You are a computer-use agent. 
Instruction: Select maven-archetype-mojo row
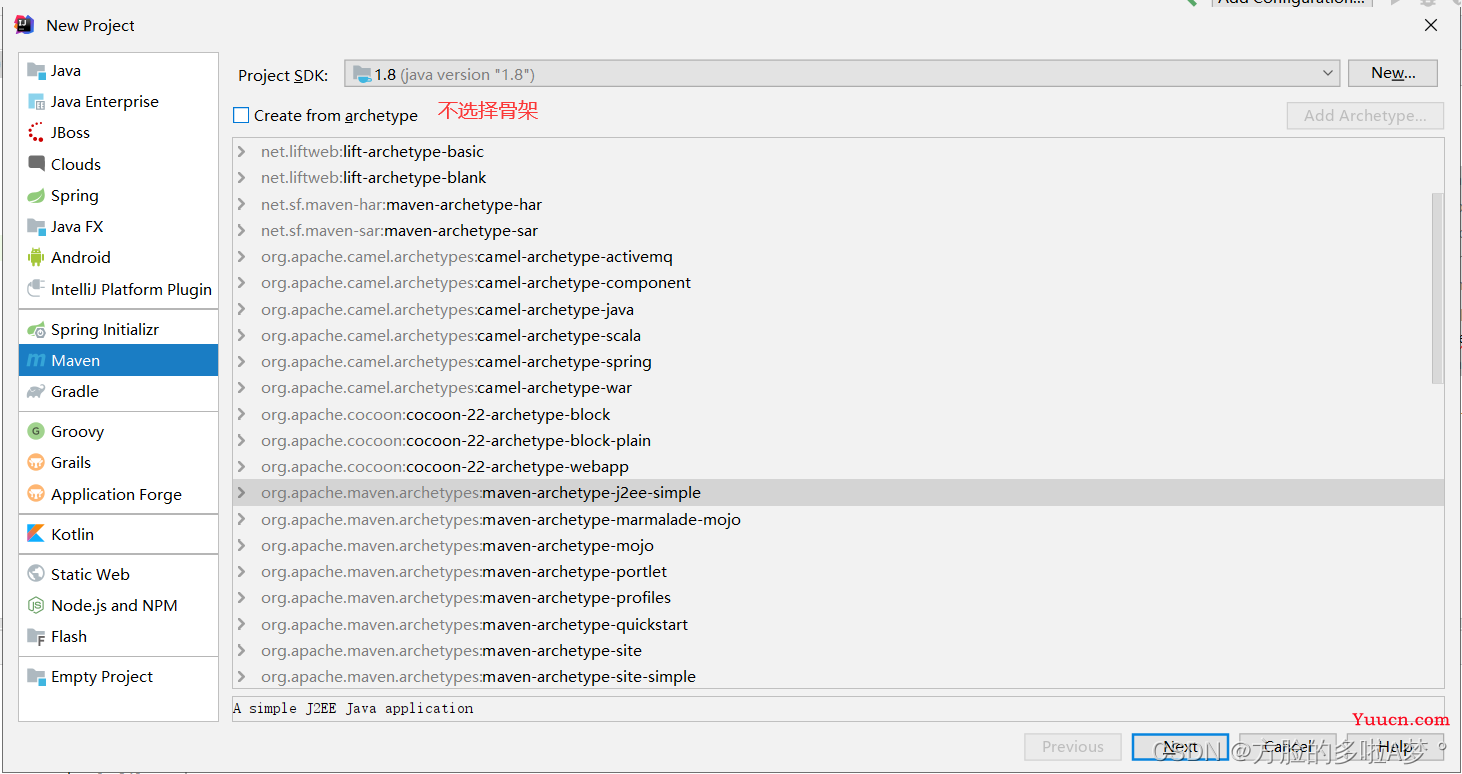point(838,546)
